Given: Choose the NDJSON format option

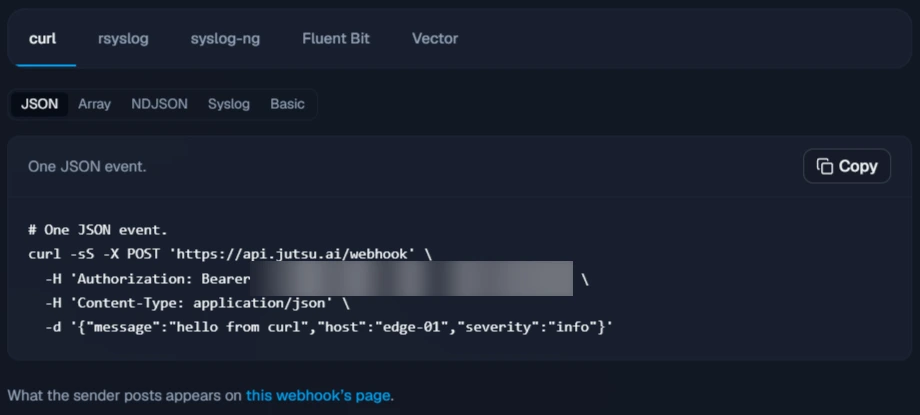Looking at the screenshot, I should 160,104.
